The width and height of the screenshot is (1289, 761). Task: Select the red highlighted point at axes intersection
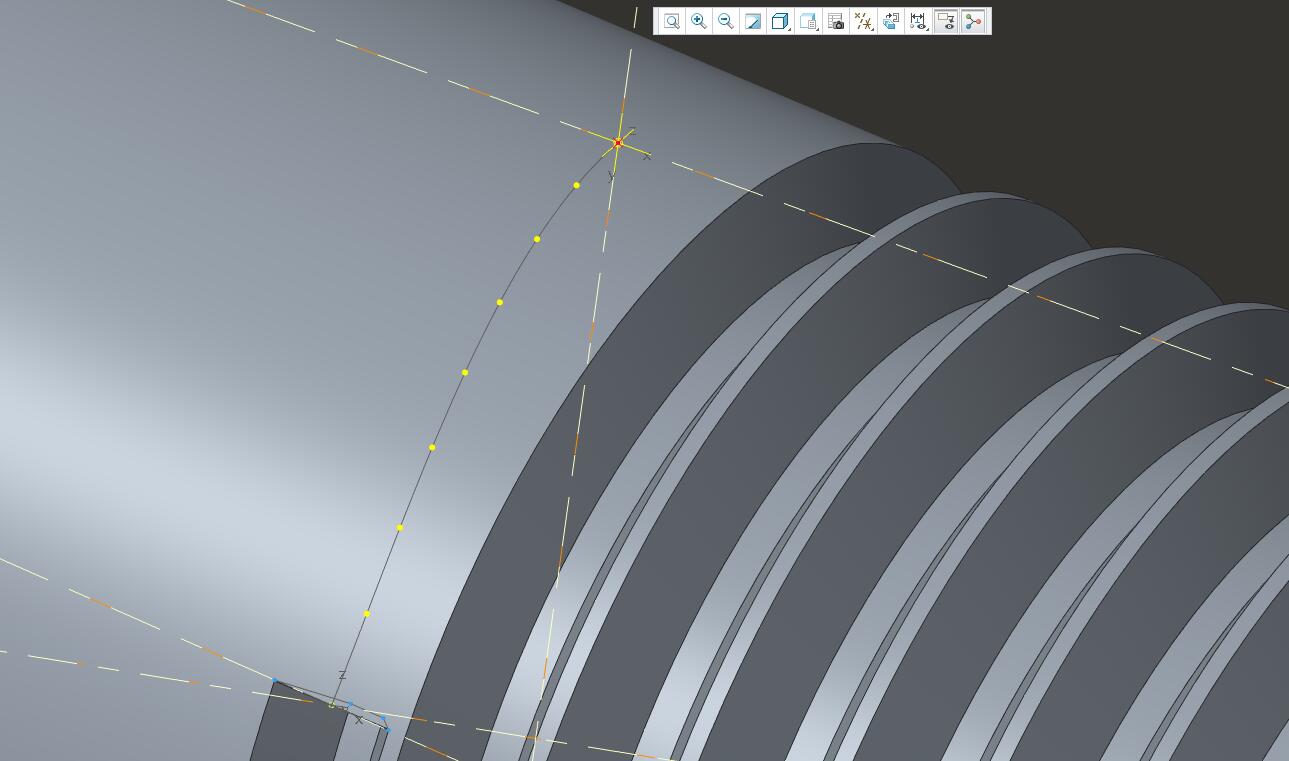coord(618,143)
